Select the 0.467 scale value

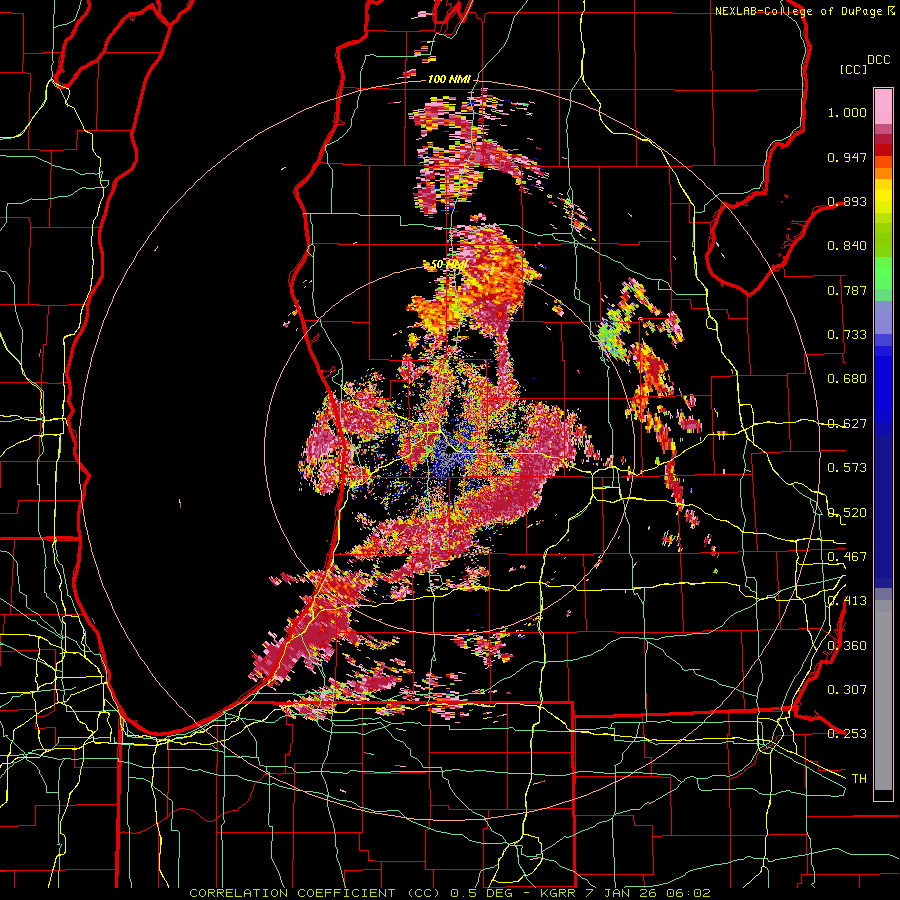(x=847, y=557)
